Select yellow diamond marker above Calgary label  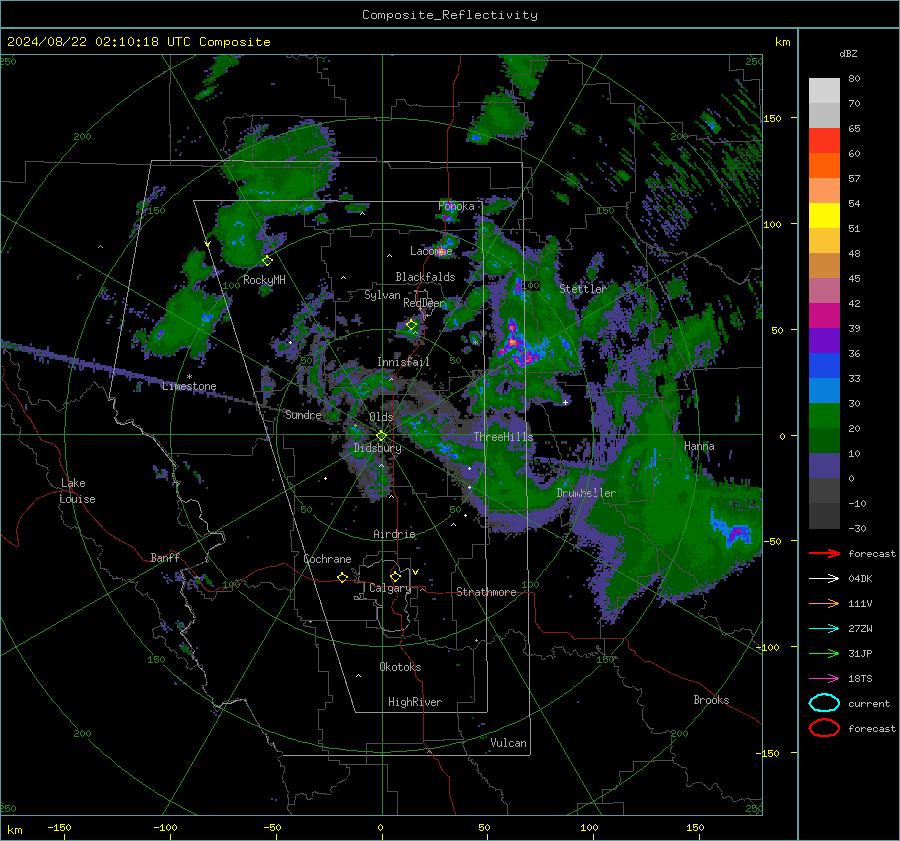pyautogui.click(x=395, y=576)
